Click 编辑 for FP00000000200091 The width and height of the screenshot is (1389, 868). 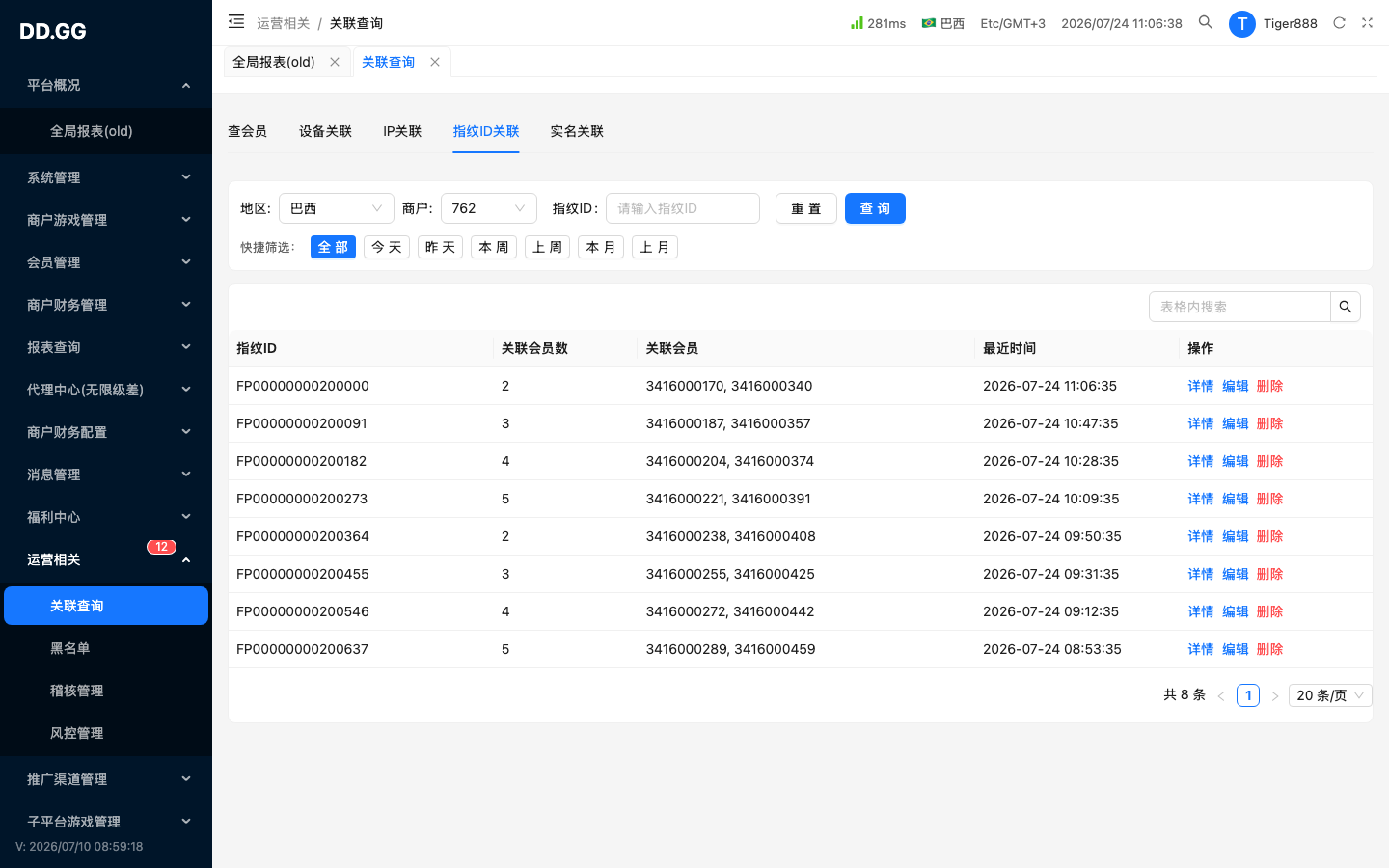click(1236, 423)
